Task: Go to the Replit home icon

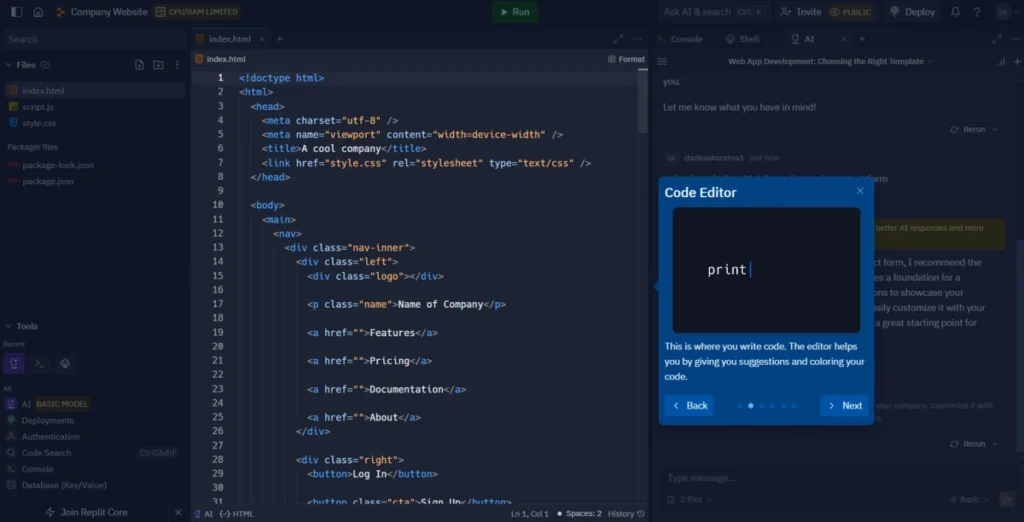Action: pyautogui.click(x=39, y=12)
